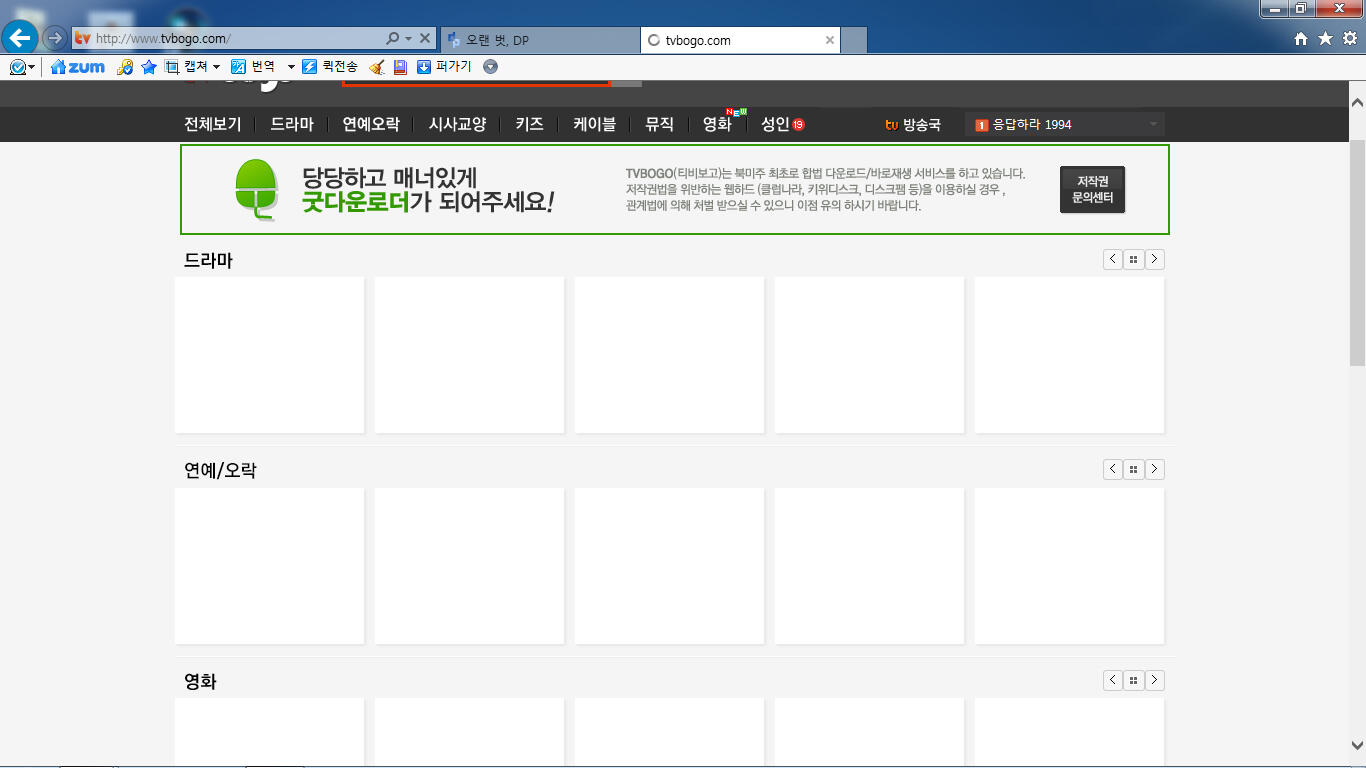The height and width of the screenshot is (768, 1366).
Task: Open grid view for 영화 section
Action: pyautogui.click(x=1134, y=680)
